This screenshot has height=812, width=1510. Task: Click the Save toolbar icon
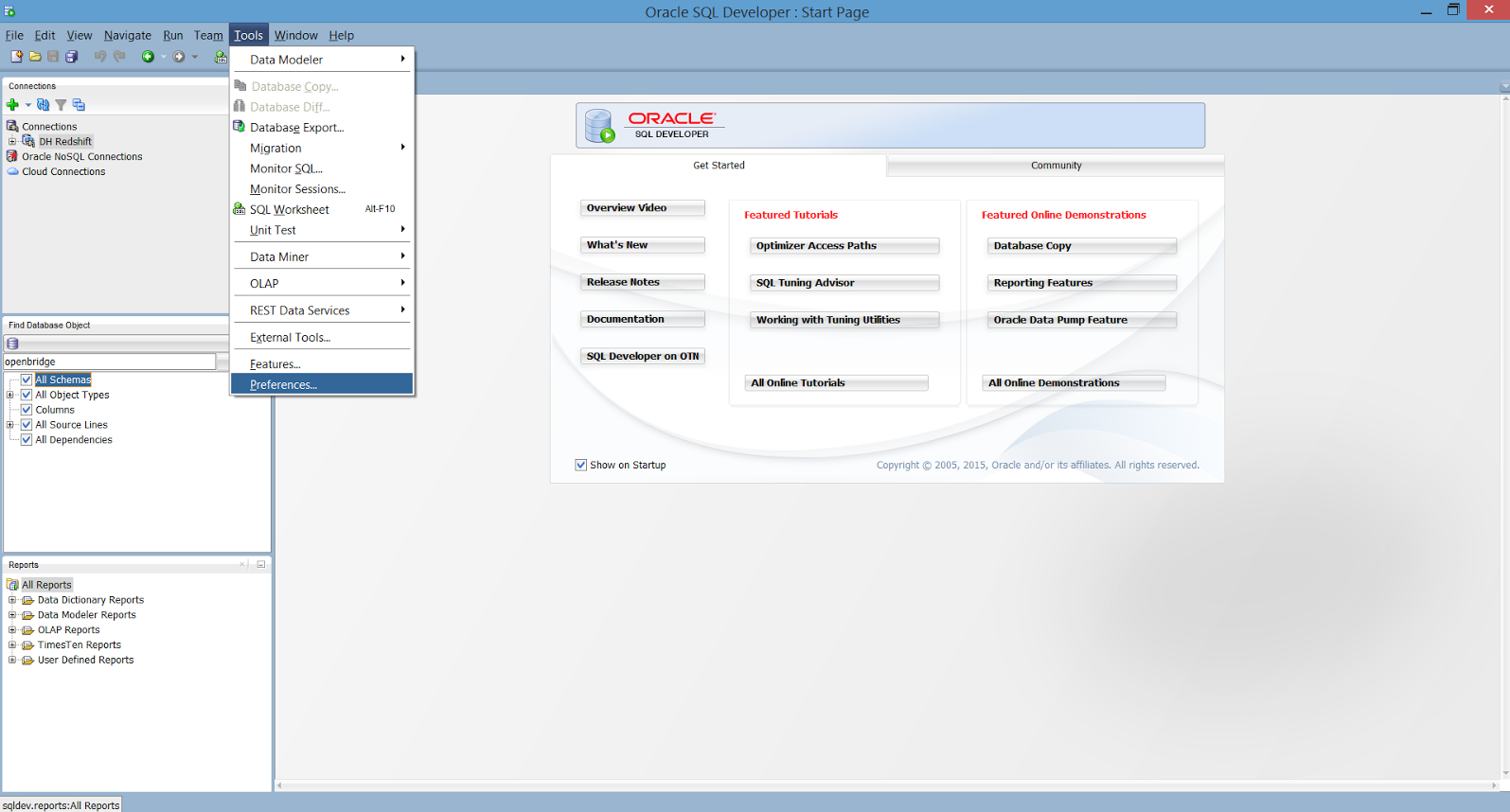[x=53, y=57]
